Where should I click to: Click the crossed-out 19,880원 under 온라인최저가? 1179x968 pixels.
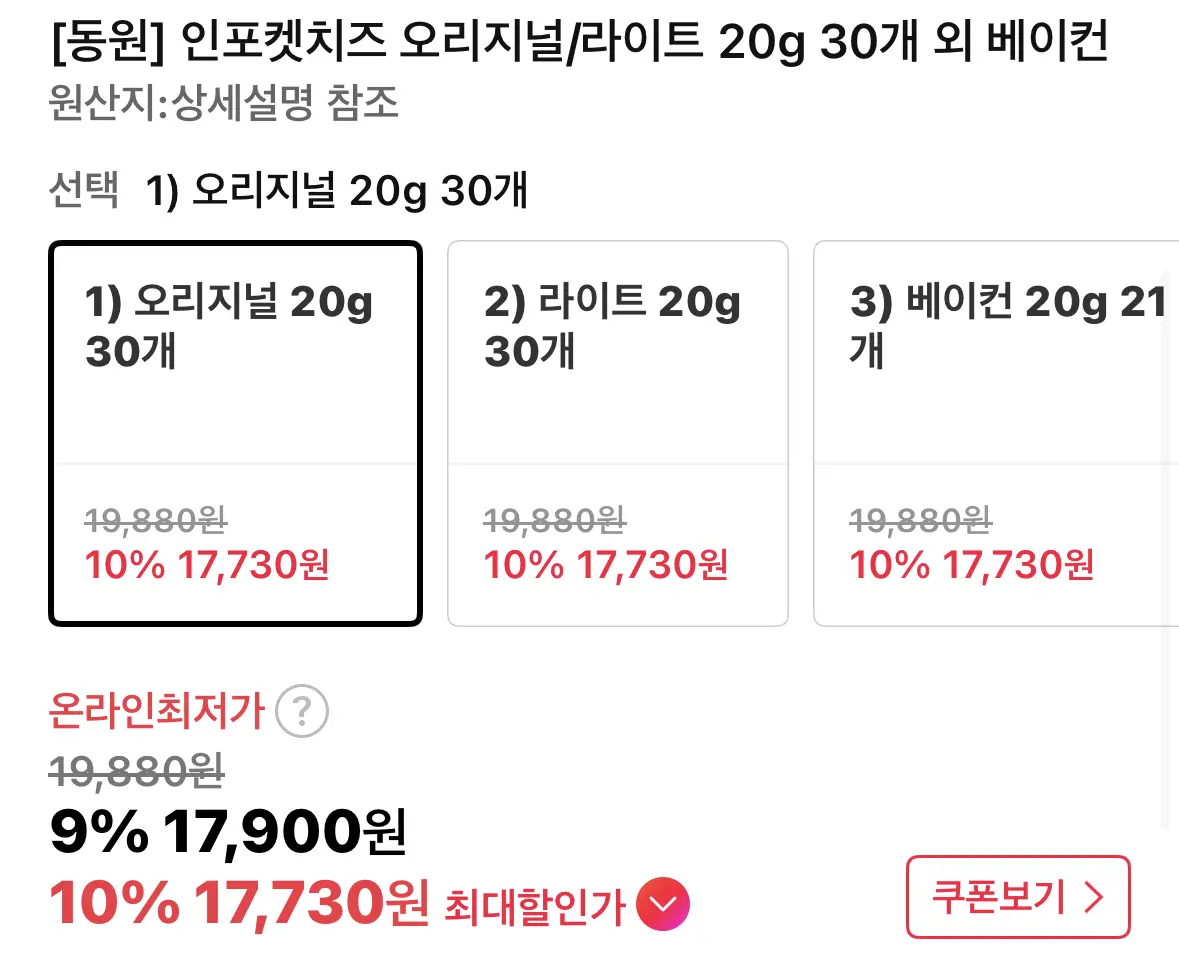click(136, 771)
